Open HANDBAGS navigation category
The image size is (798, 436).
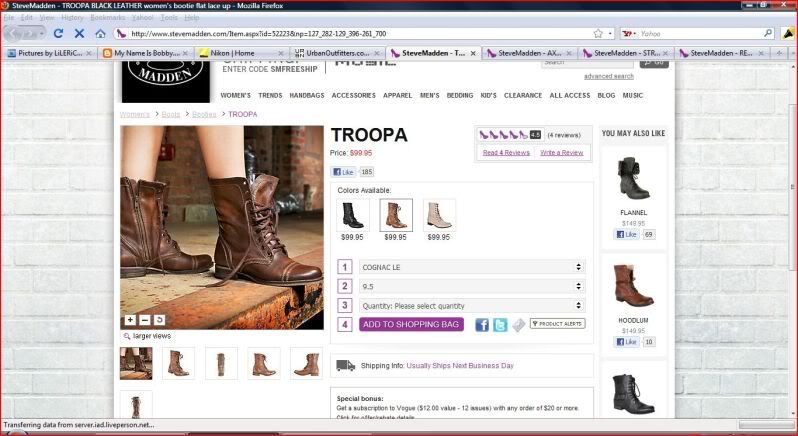[307, 95]
